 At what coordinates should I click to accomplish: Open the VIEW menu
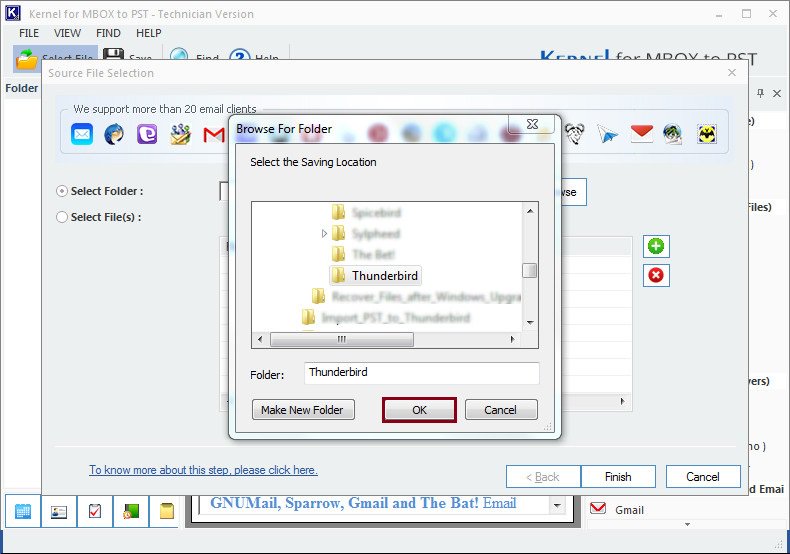(68, 33)
